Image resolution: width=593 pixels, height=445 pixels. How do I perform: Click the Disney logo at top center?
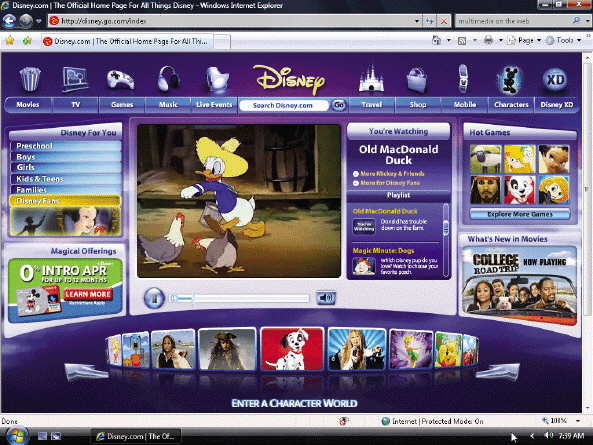(x=289, y=79)
